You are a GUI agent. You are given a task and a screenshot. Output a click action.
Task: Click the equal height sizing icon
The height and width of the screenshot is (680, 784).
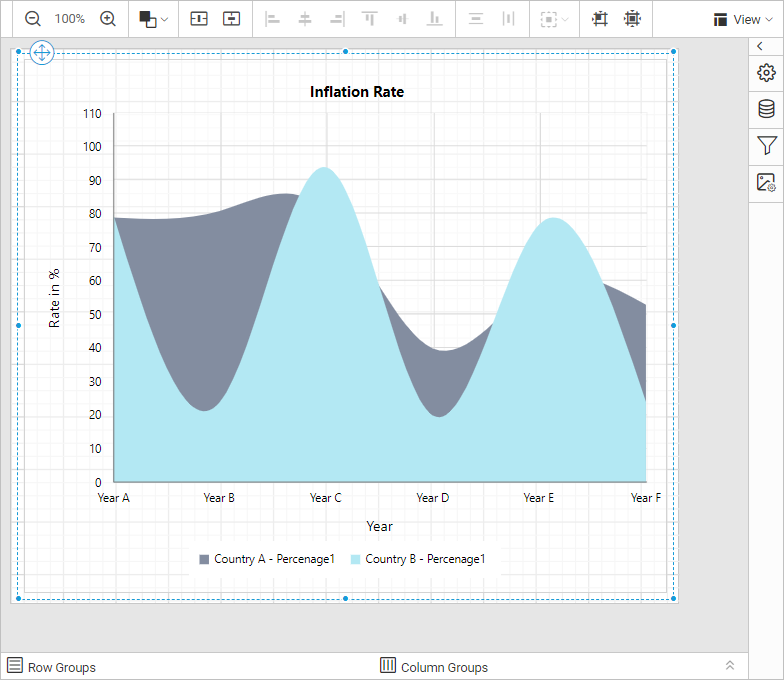(x=232, y=19)
